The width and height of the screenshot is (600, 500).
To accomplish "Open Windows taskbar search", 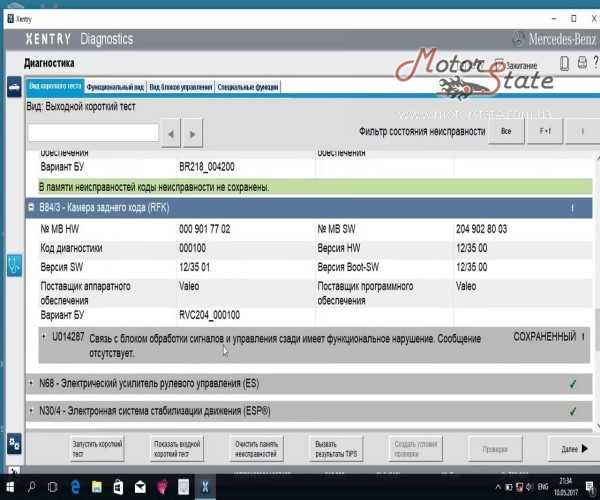I will [x=31, y=487].
